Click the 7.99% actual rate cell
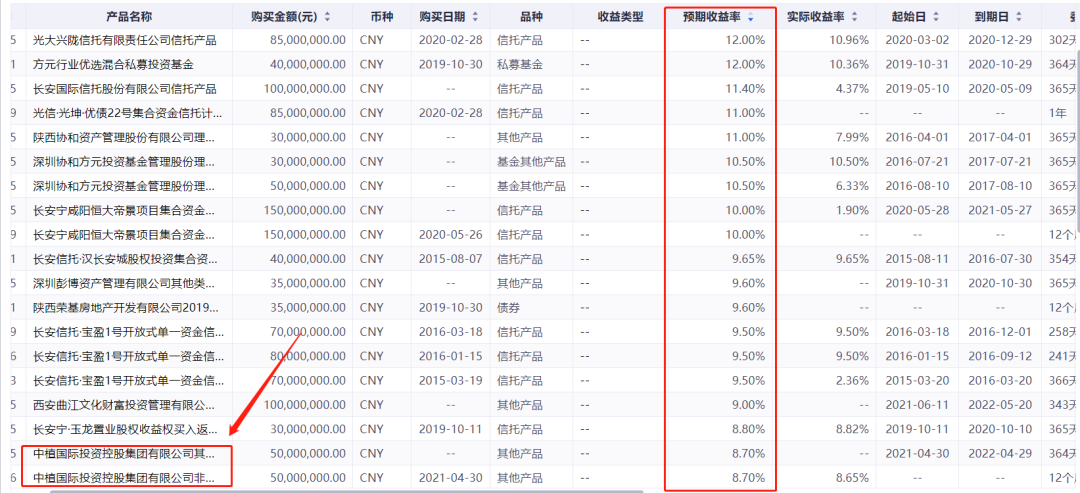Image resolution: width=1080 pixels, height=493 pixels. pyautogui.click(x=852, y=137)
